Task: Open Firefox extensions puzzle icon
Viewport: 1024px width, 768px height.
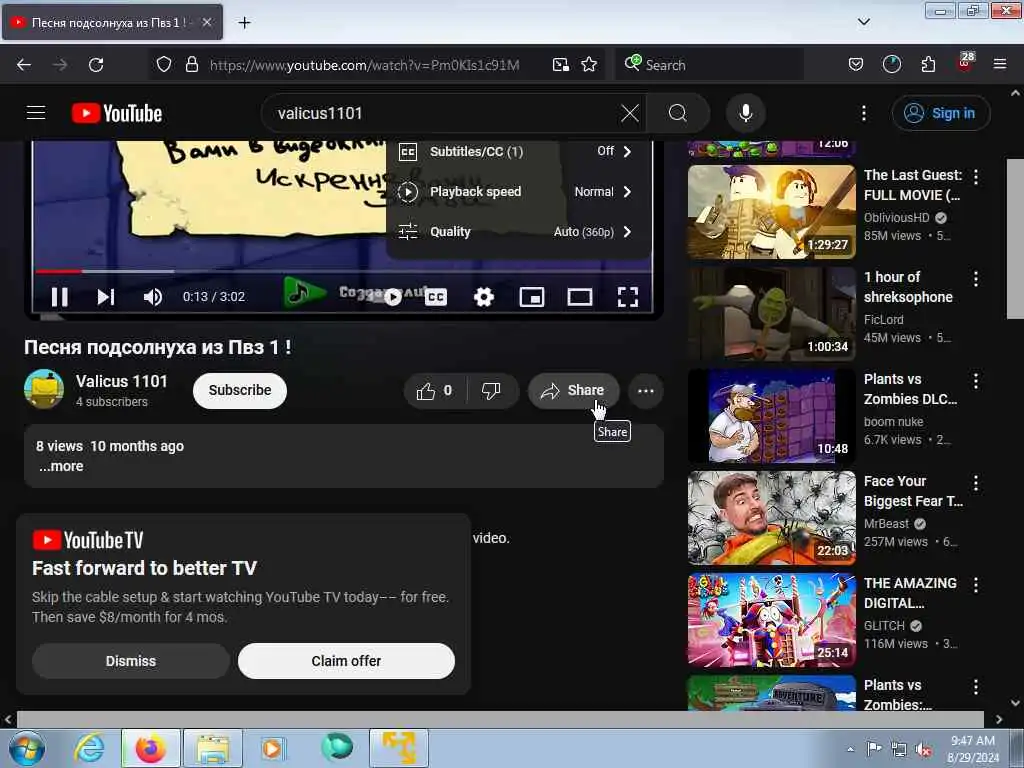Action: click(928, 65)
